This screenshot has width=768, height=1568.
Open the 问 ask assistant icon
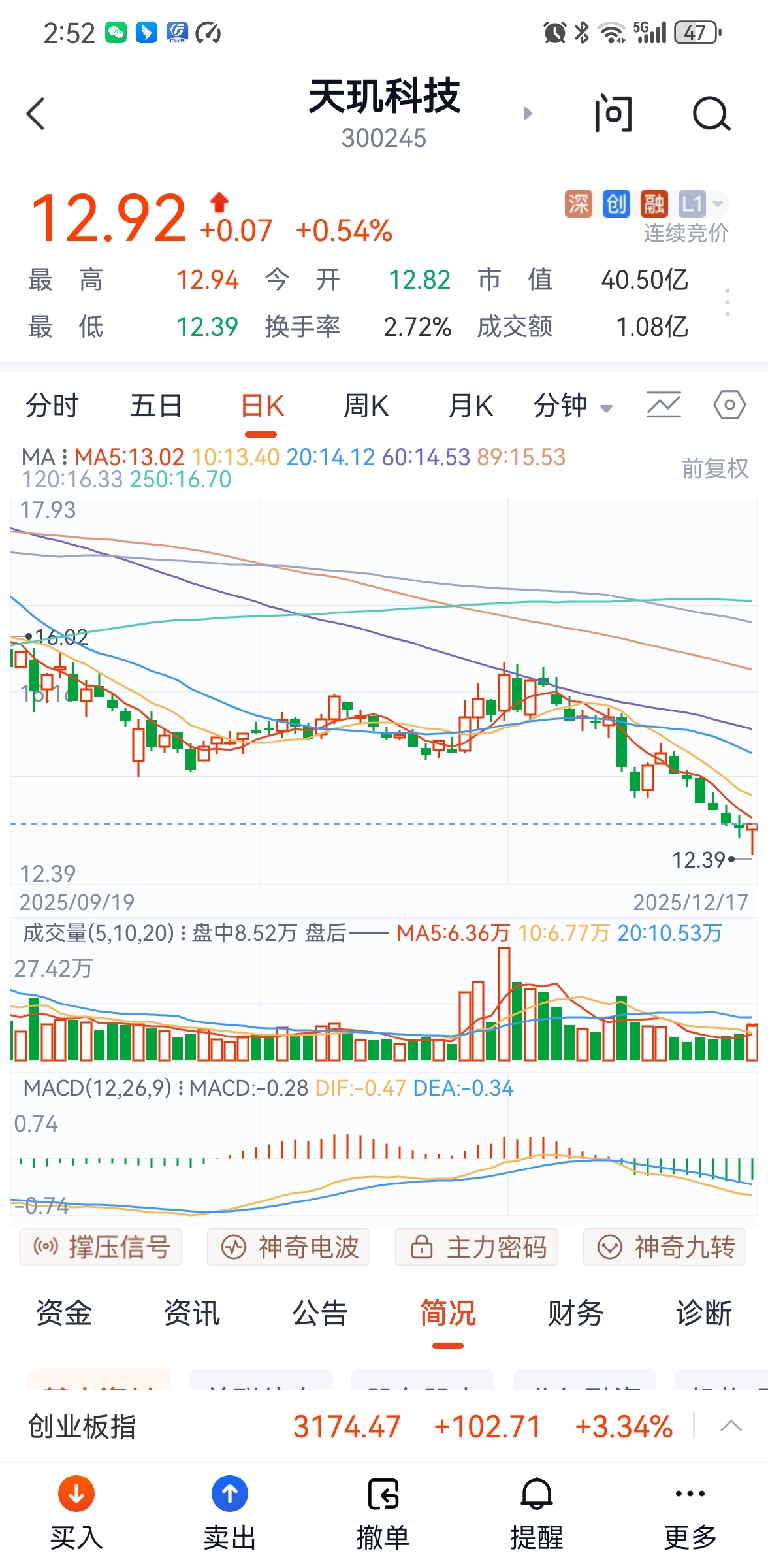613,114
